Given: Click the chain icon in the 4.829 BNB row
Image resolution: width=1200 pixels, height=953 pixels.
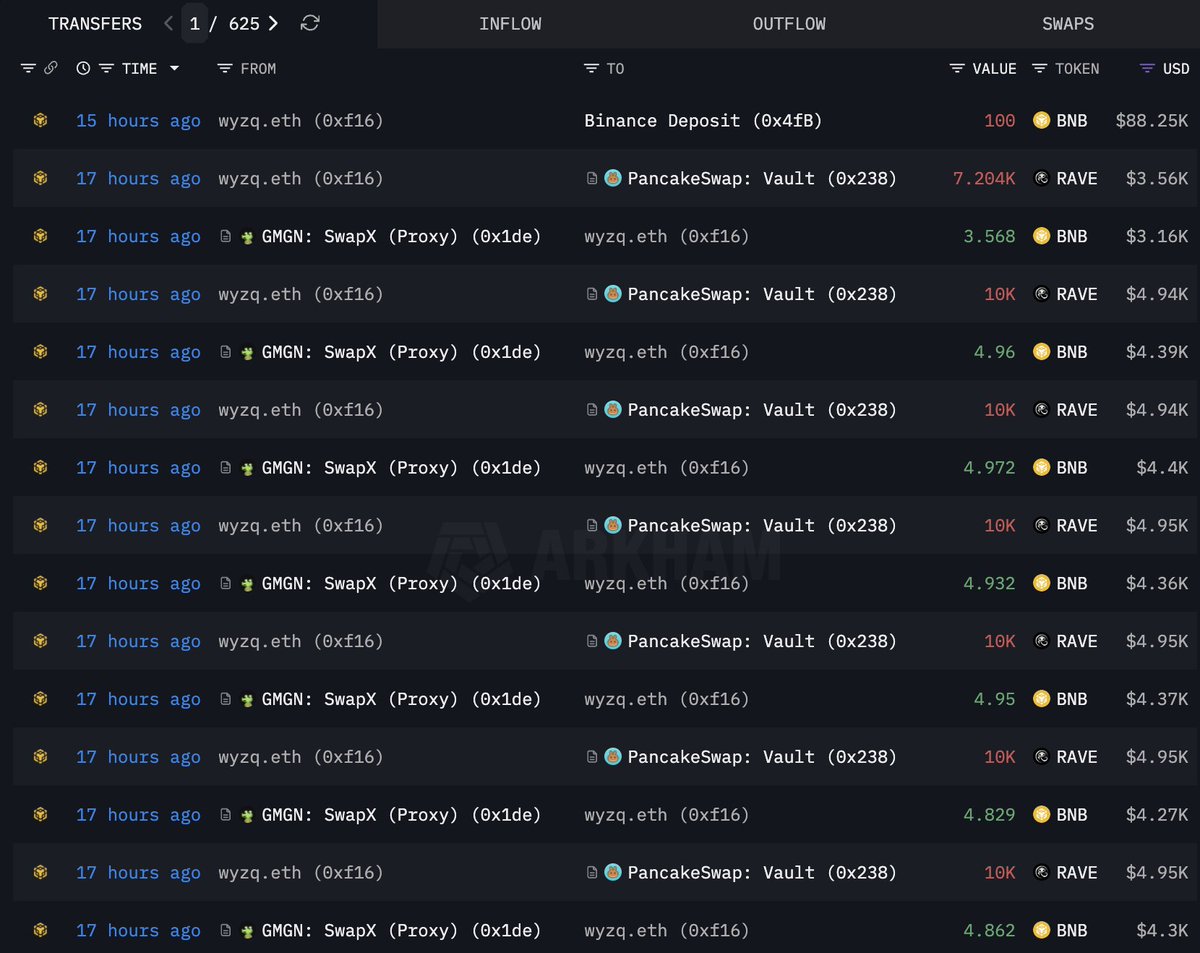Looking at the screenshot, I should tap(40, 814).
